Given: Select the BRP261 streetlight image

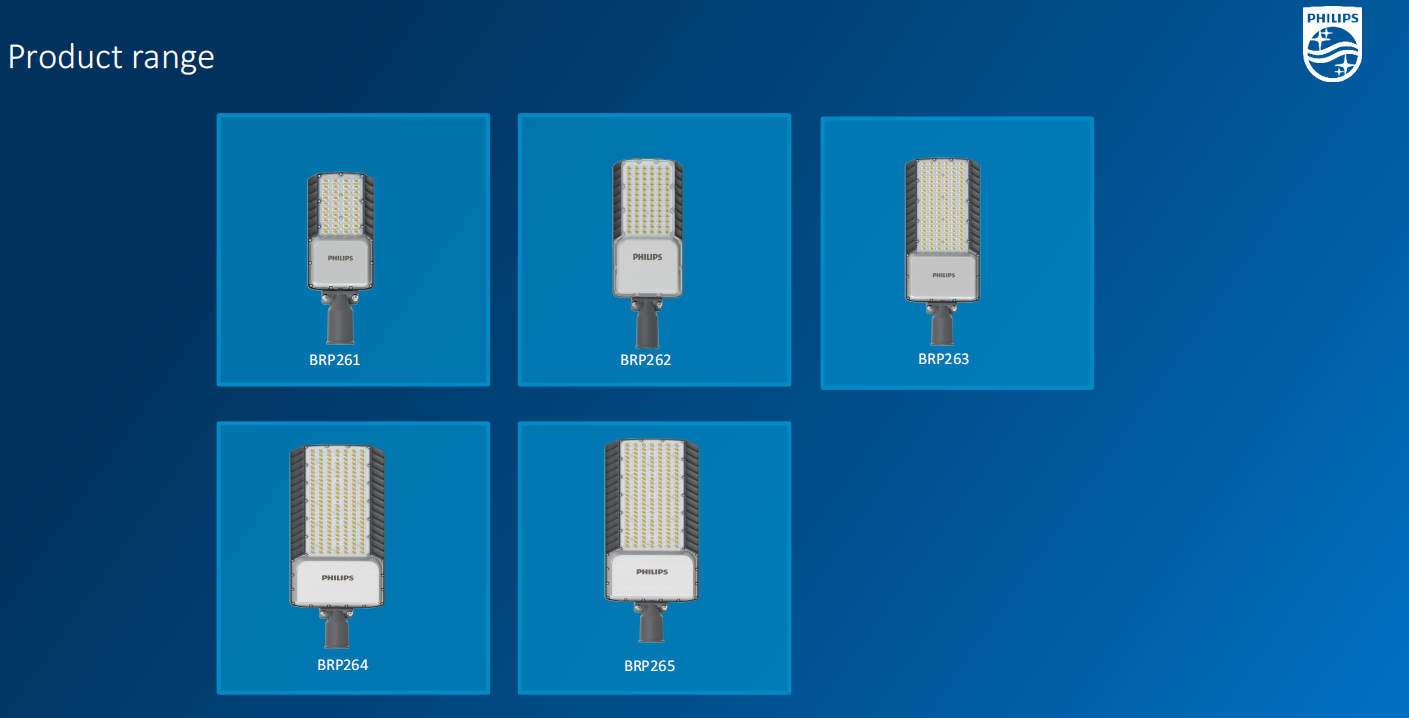Looking at the screenshot, I should tap(340, 259).
